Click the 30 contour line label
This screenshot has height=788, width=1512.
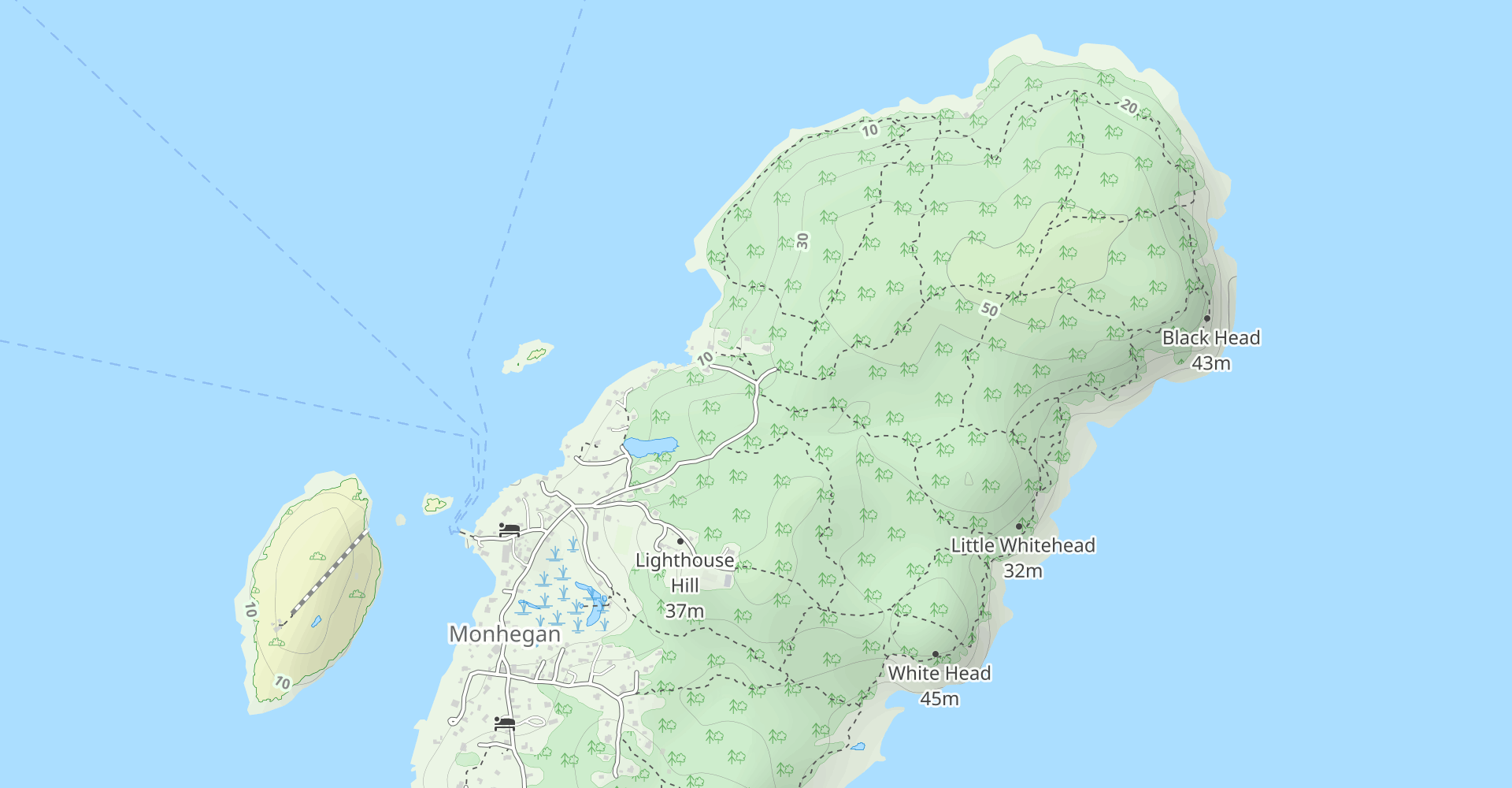802,241
